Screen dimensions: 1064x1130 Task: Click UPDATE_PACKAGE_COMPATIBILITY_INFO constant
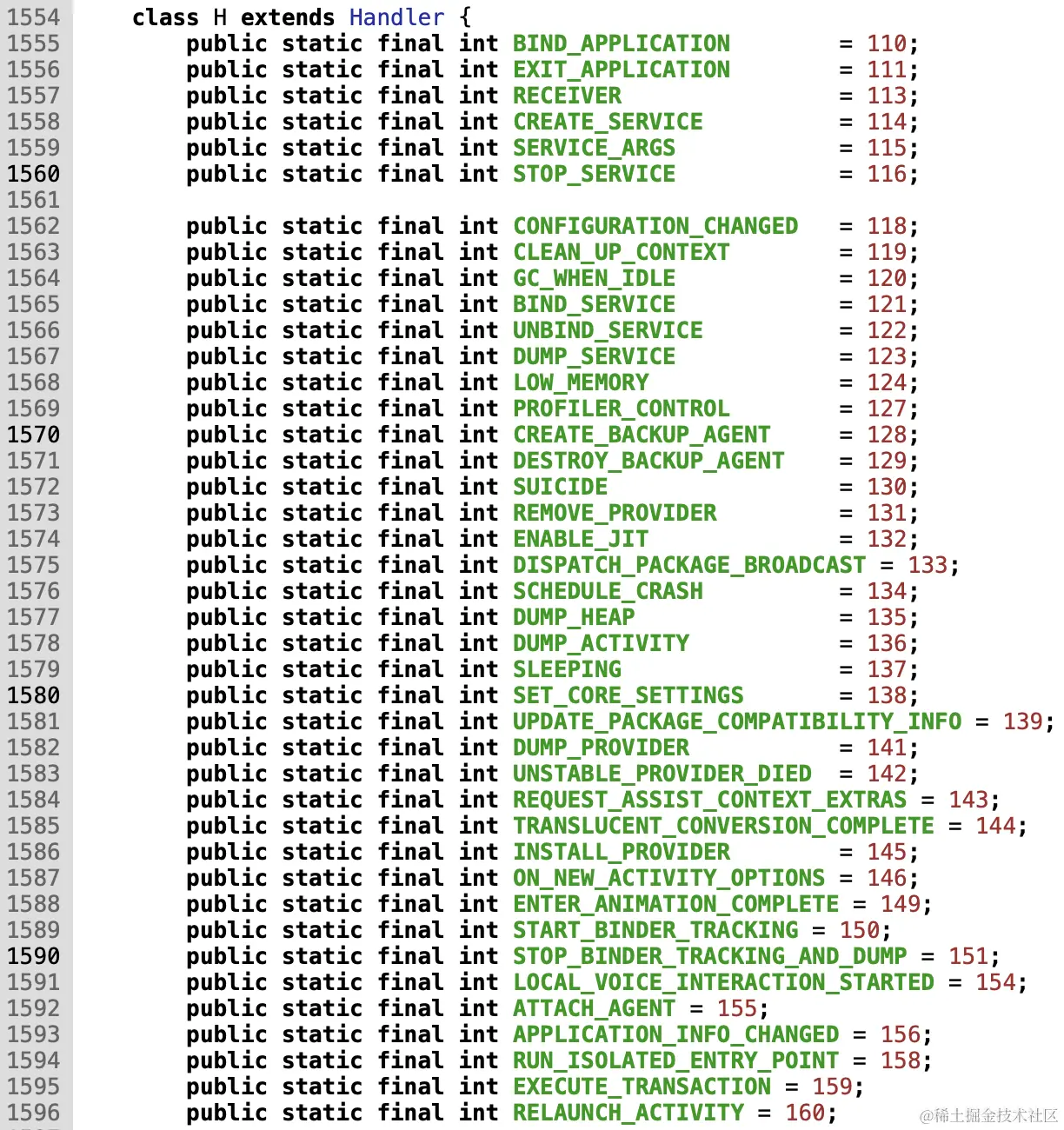737,721
